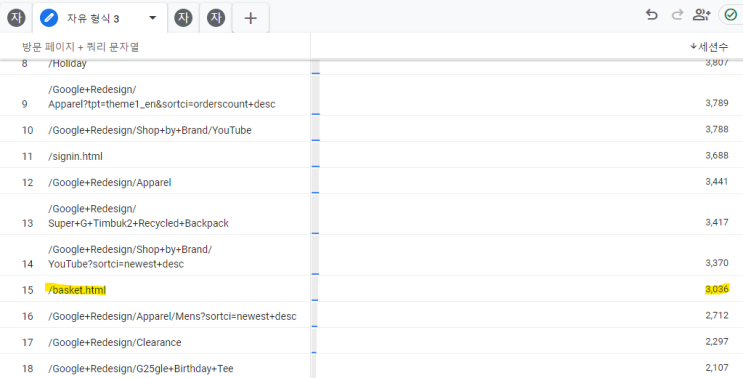This screenshot has height=378, width=743.
Task: Click the 3,688 sessions value
Action: click(x=716, y=155)
